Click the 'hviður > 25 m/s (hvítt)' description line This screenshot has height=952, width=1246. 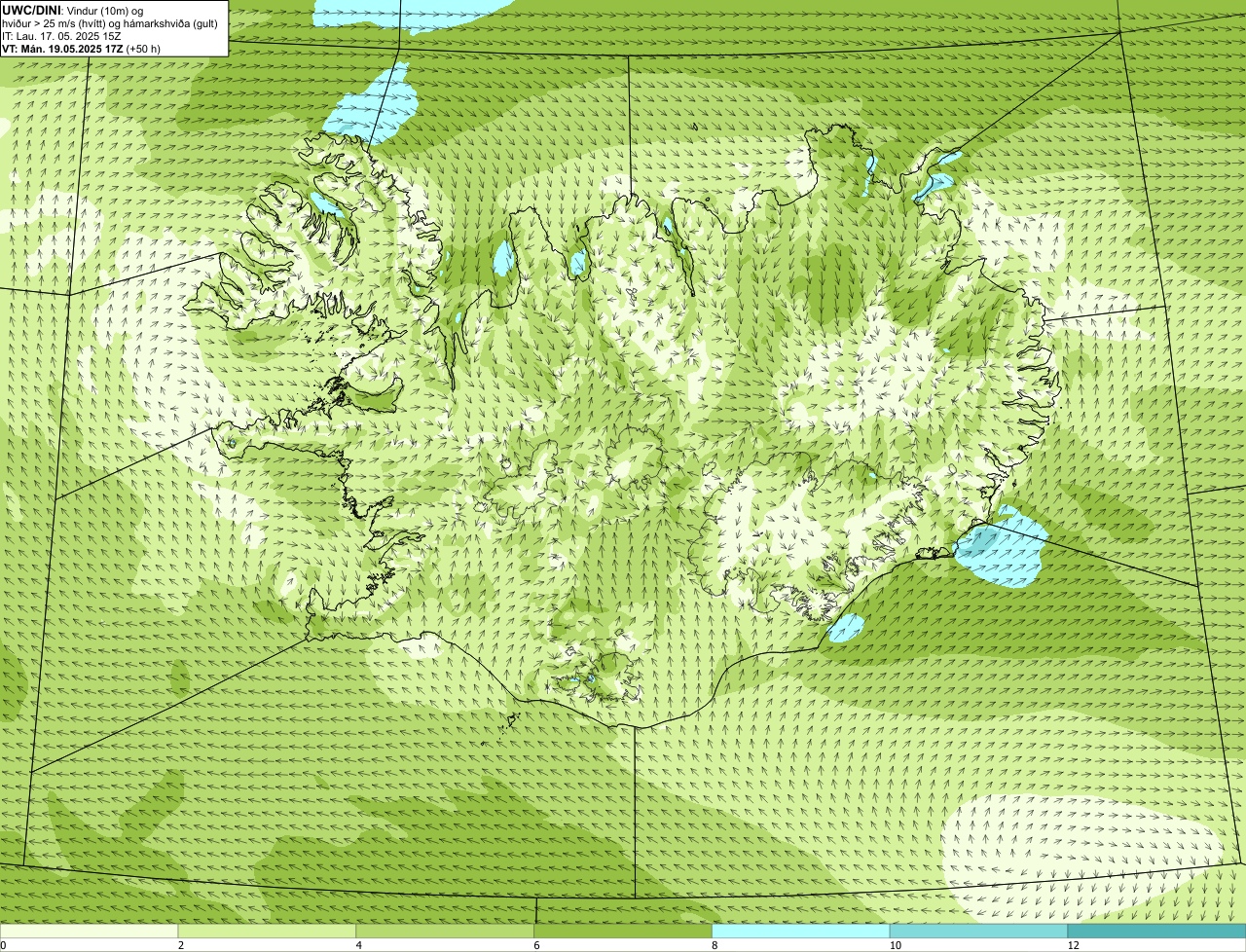coord(110,22)
